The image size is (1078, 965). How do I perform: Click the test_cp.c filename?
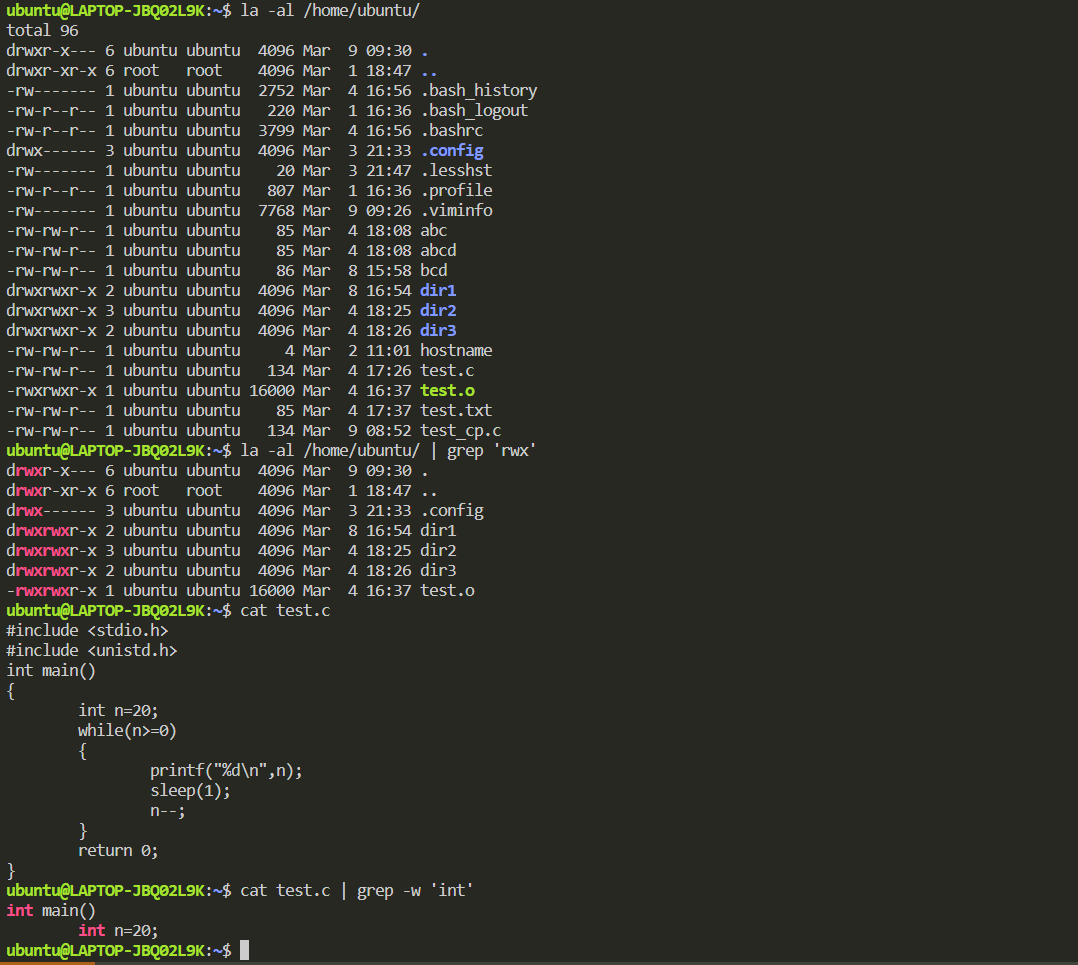pos(460,430)
